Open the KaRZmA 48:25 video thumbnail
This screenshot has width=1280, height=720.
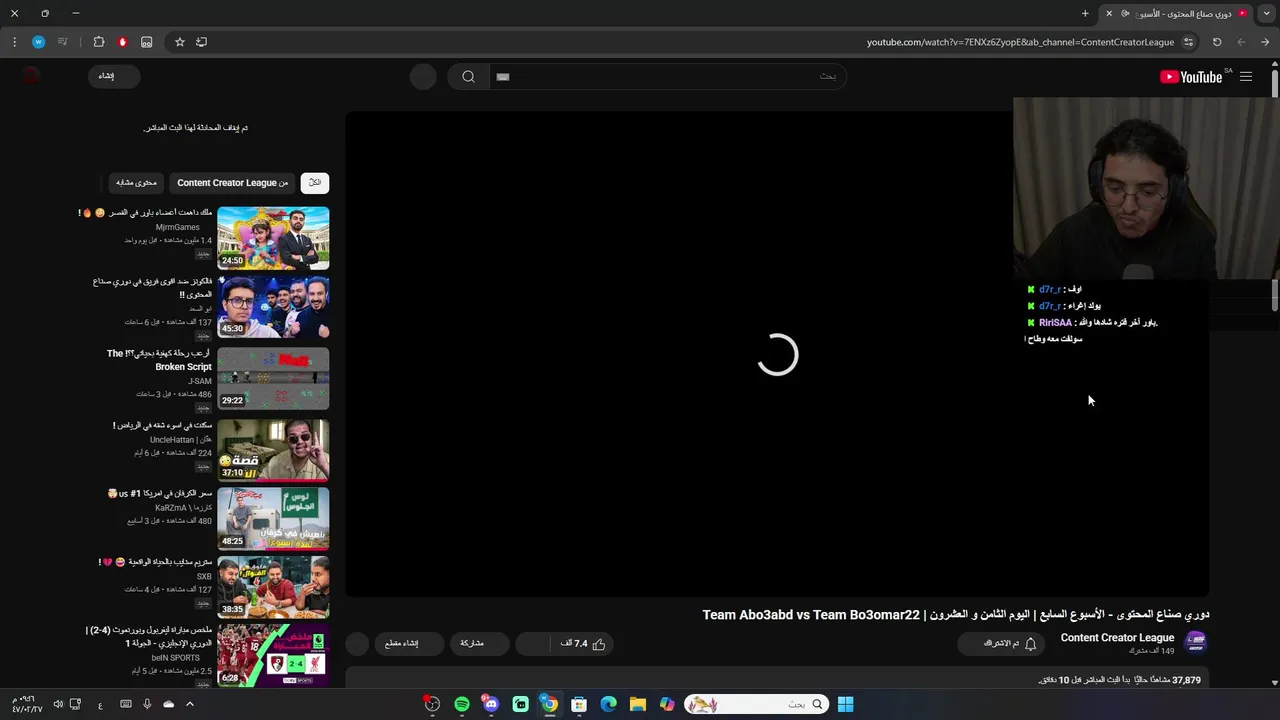[273, 519]
